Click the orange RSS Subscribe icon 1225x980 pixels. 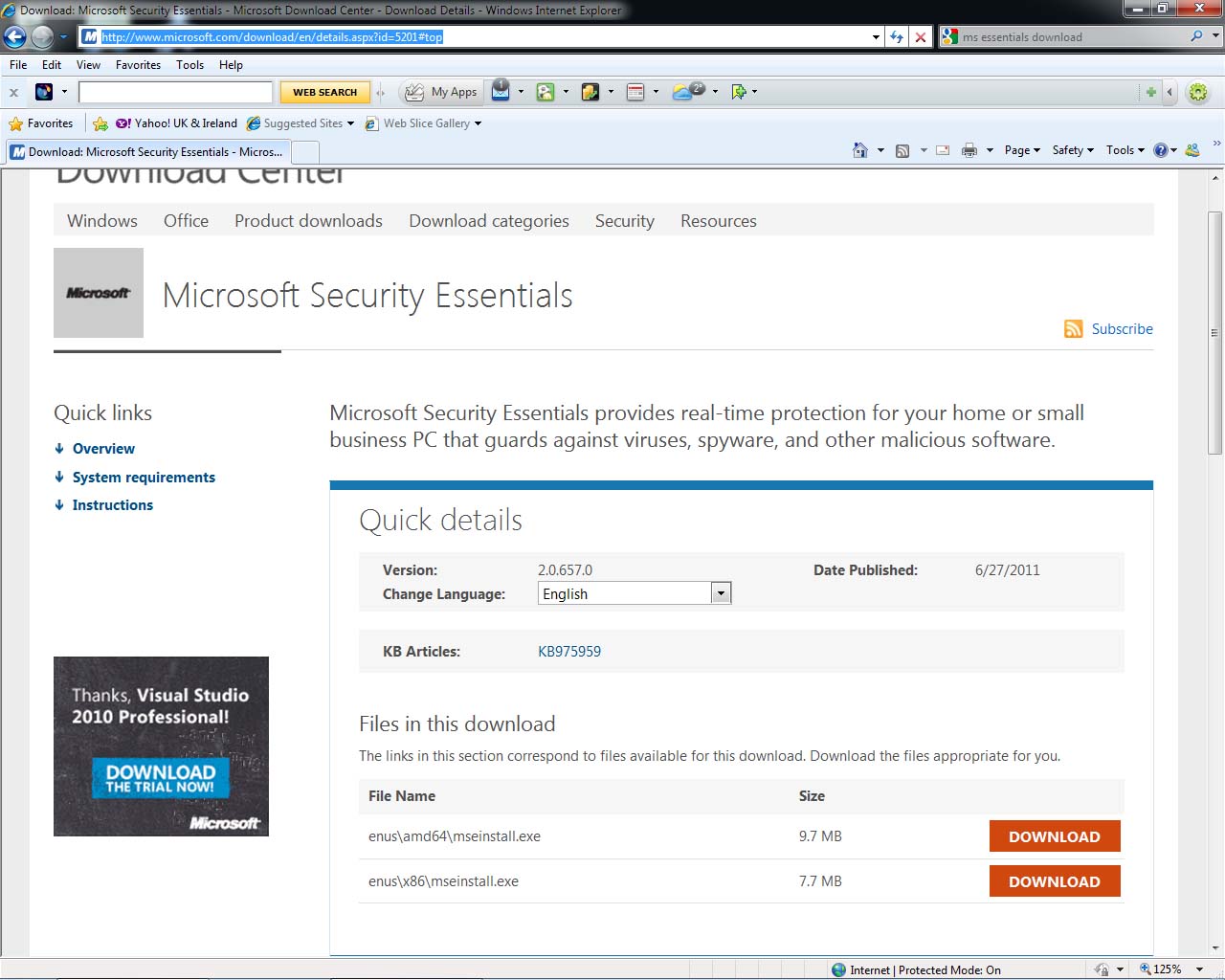coord(1074,329)
